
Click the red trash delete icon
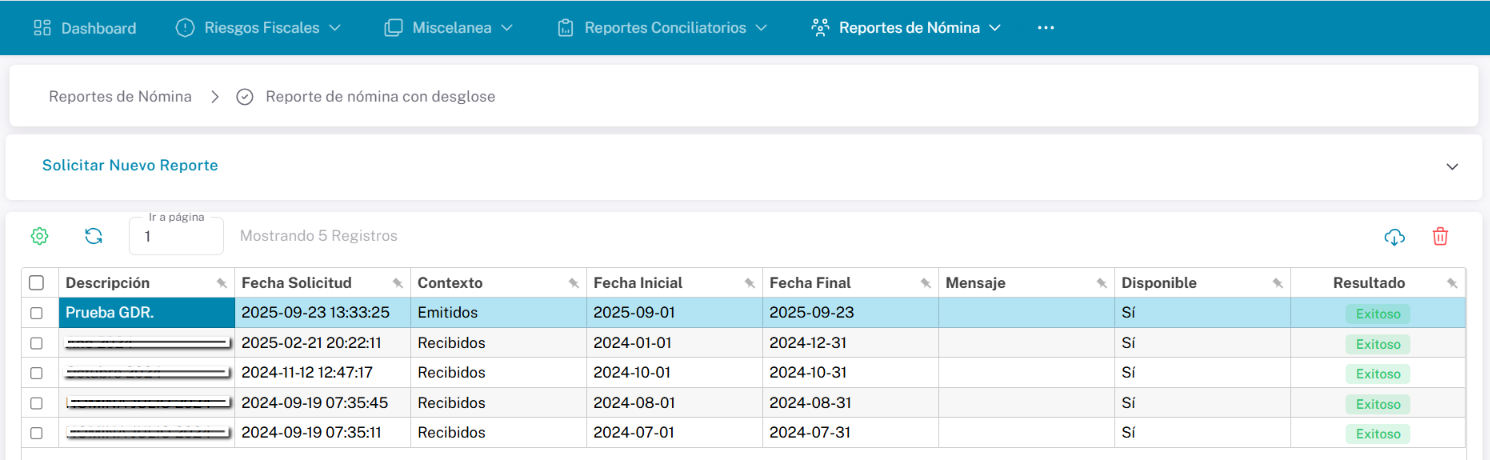pos(1440,237)
